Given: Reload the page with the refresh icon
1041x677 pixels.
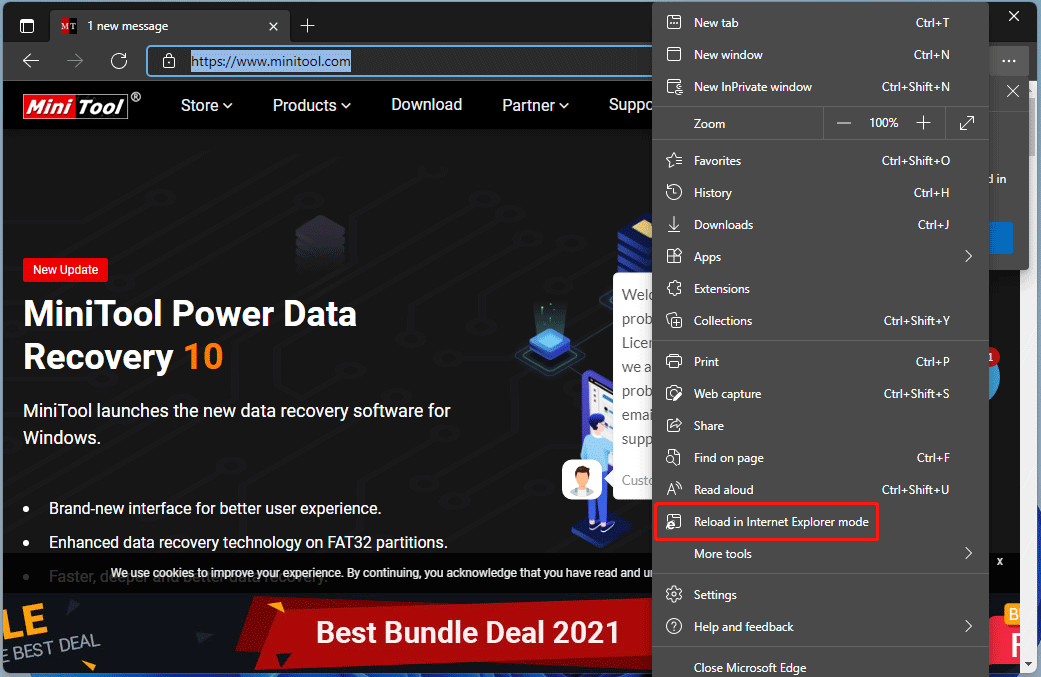Looking at the screenshot, I should point(118,61).
